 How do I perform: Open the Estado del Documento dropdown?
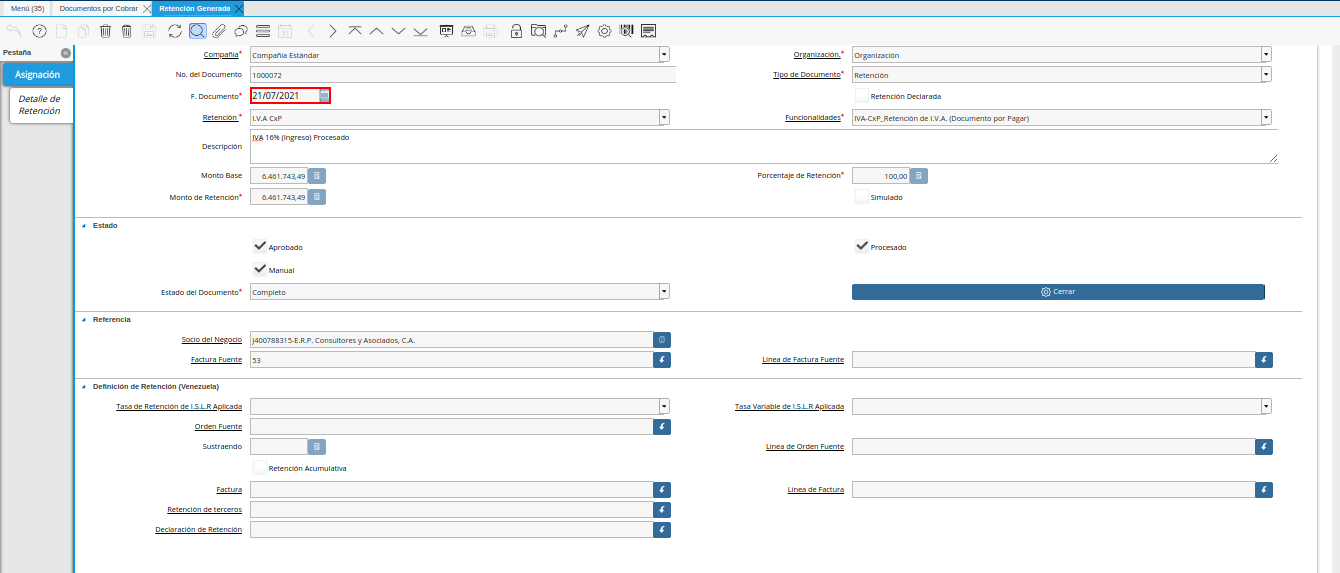pyautogui.click(x=664, y=292)
